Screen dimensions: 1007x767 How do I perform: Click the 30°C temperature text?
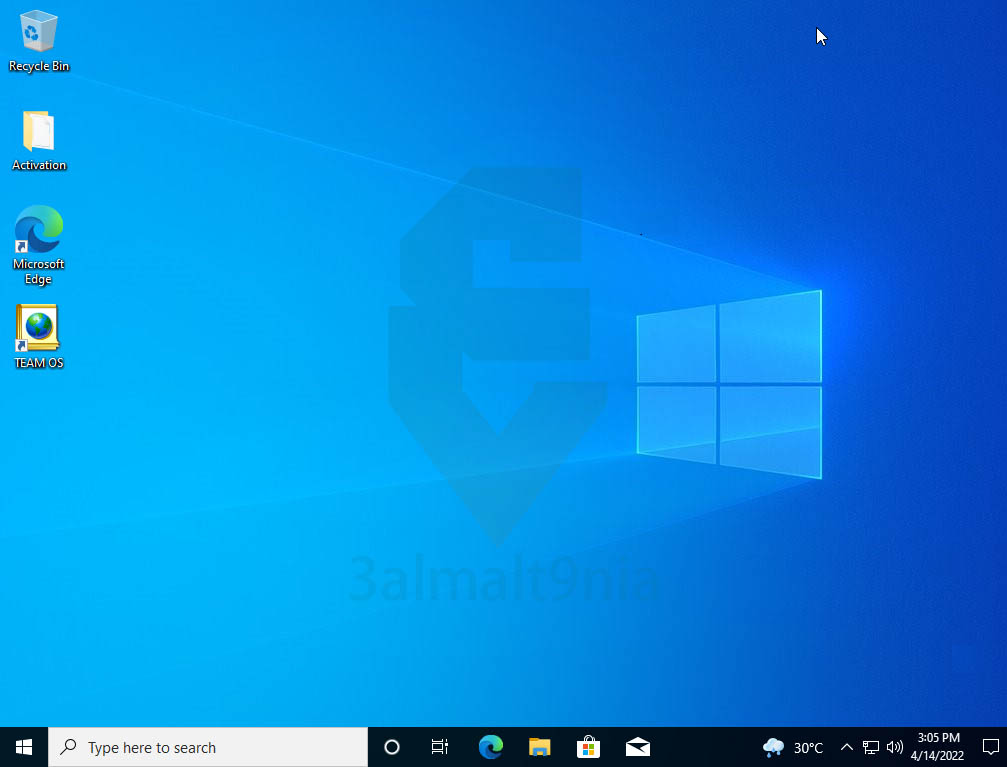tap(808, 748)
